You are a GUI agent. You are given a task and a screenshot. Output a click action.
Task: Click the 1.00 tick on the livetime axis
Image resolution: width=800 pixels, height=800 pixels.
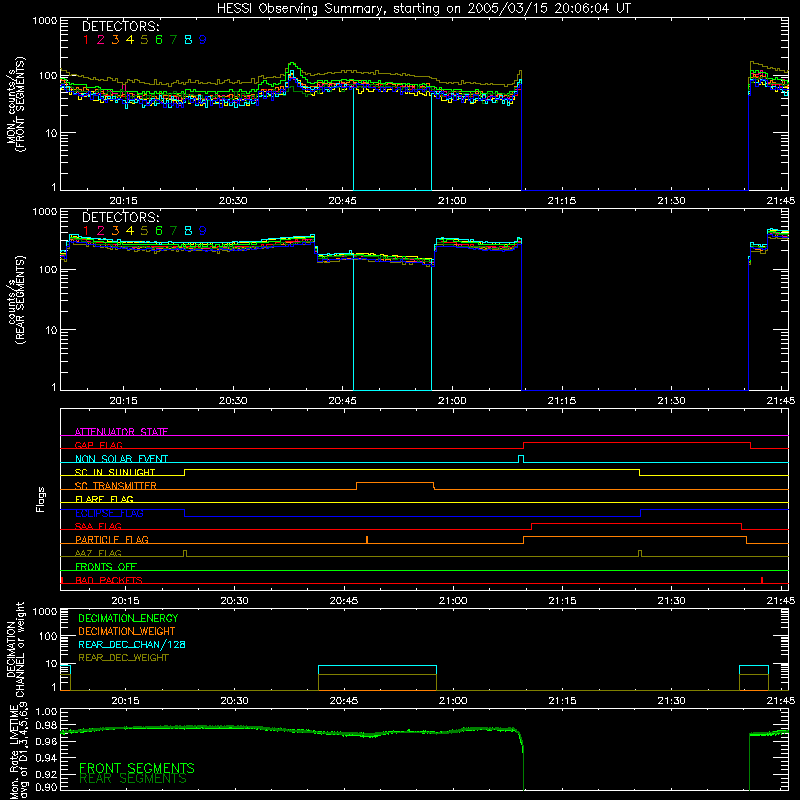46,711
